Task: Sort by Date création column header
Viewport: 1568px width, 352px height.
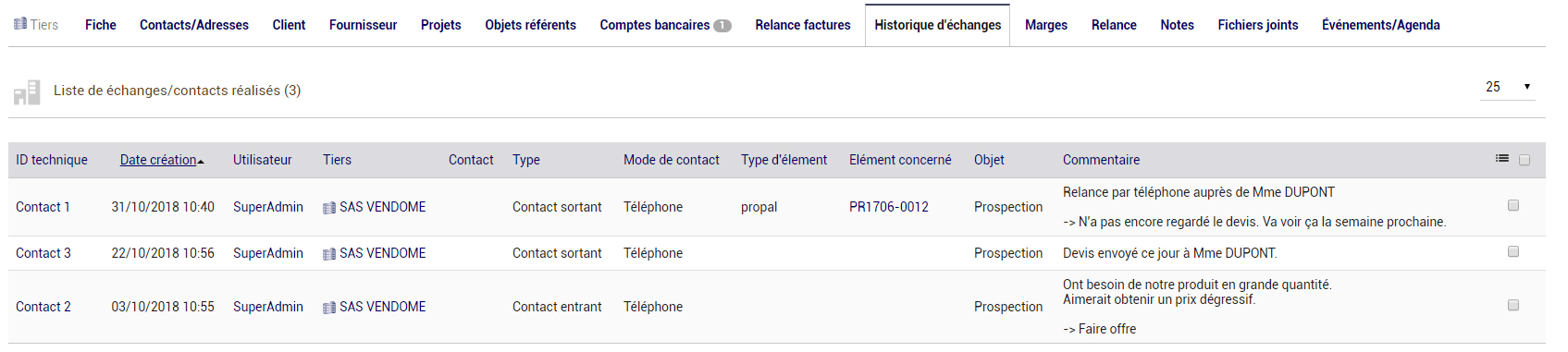Action: pyautogui.click(x=158, y=160)
